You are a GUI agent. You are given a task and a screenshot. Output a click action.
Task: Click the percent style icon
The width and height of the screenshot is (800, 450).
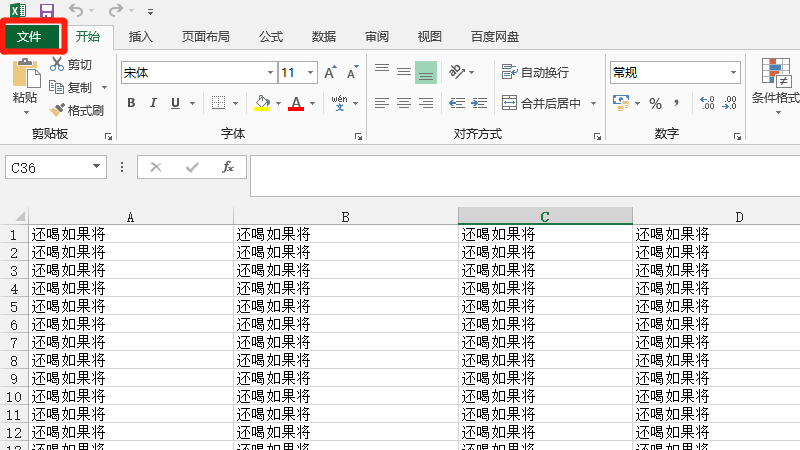tap(656, 103)
